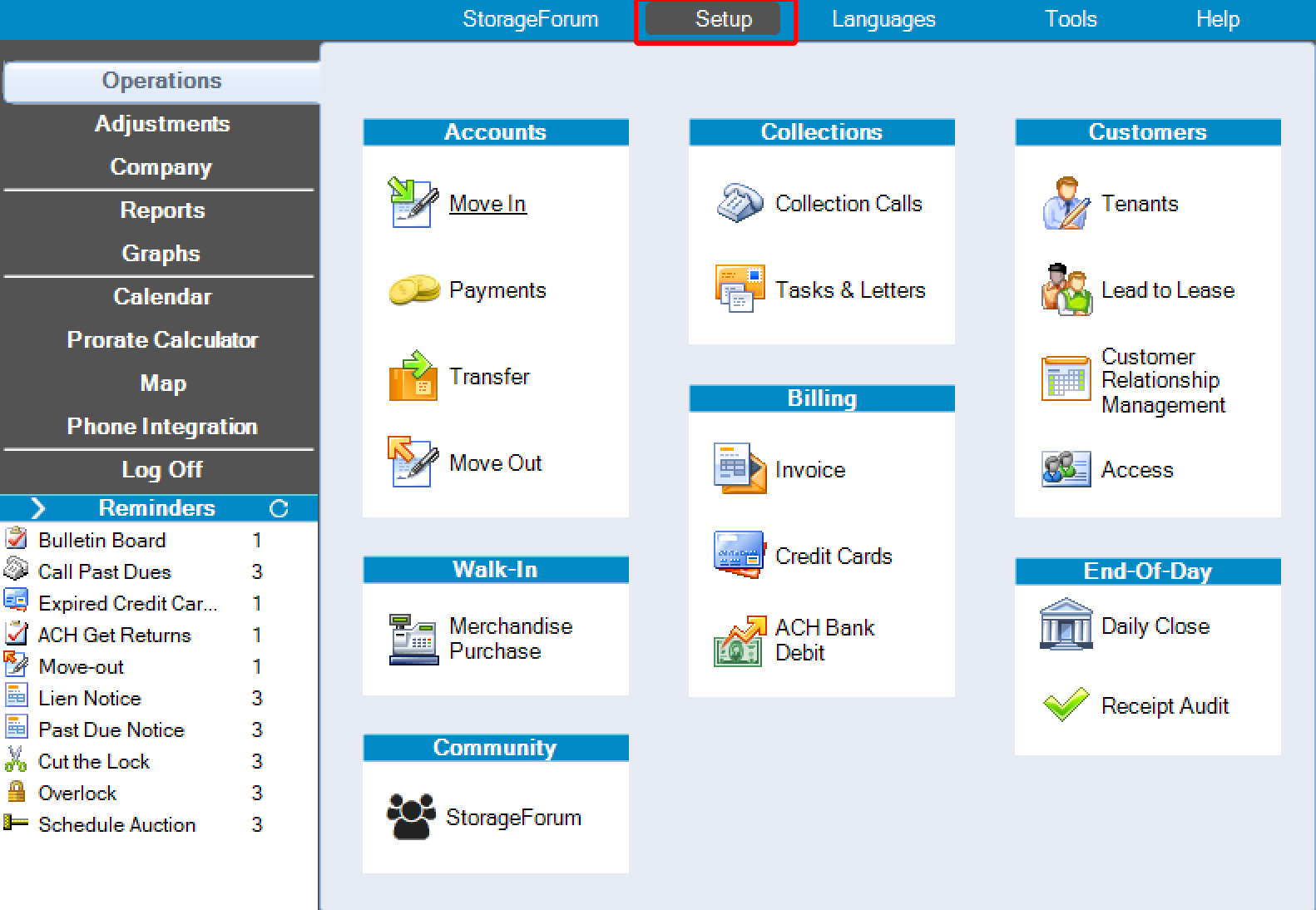Viewport: 1316px width, 910px height.
Task: Click the Receipt Audit checkmark icon
Action: [x=1066, y=705]
